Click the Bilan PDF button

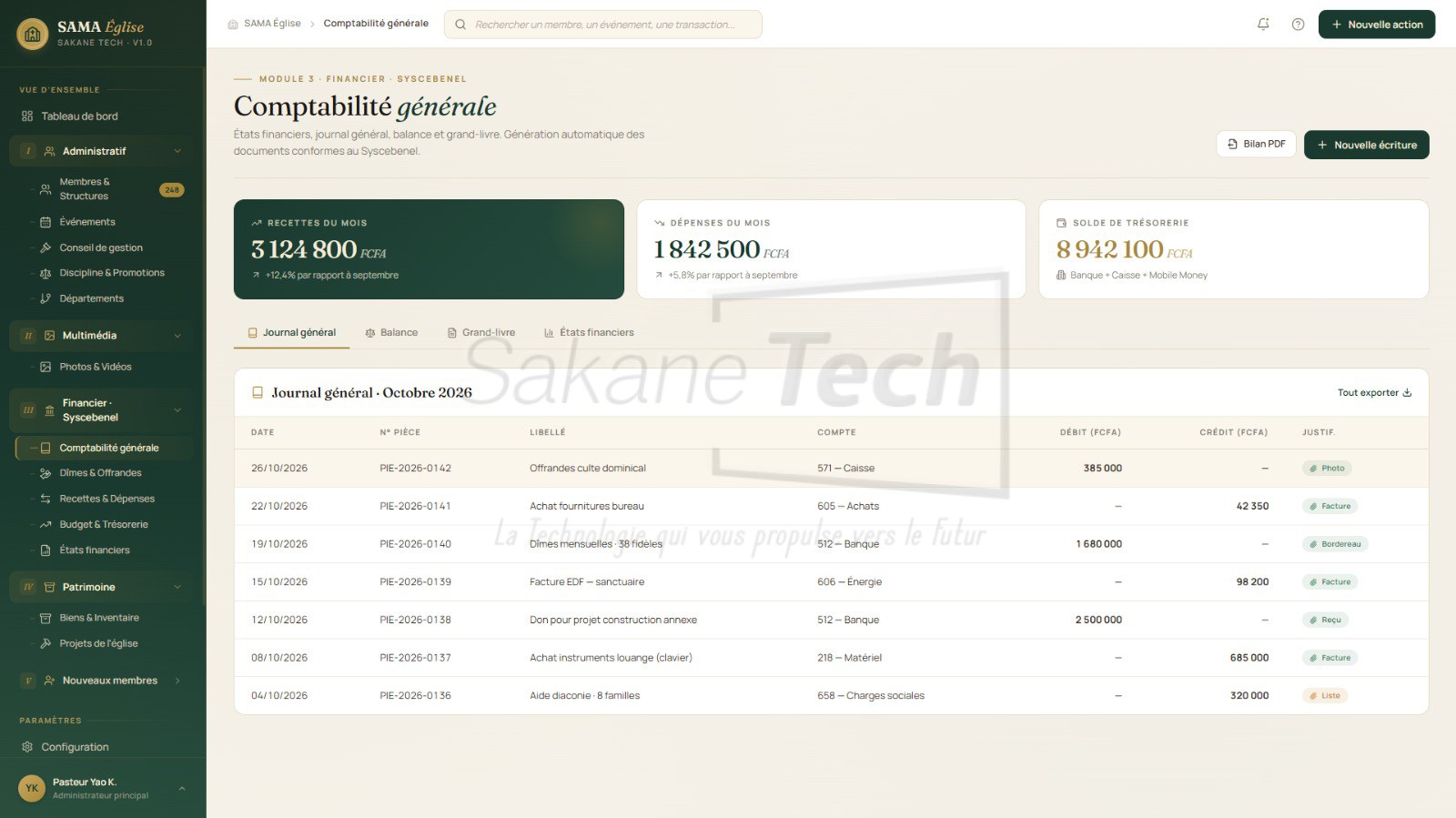point(1256,144)
